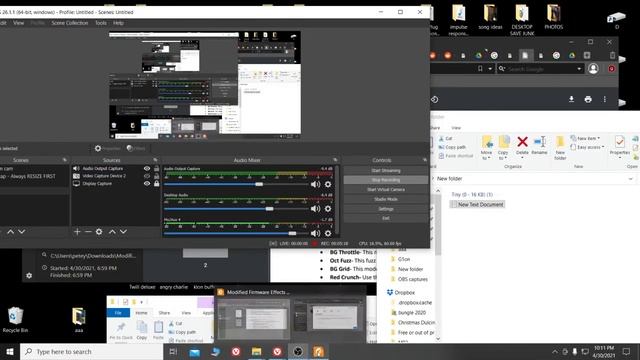Image resolution: width=640 pixels, height=360 pixels.
Task: Toggle Audio Output Capture source visibility eye
Action: pos(147,168)
